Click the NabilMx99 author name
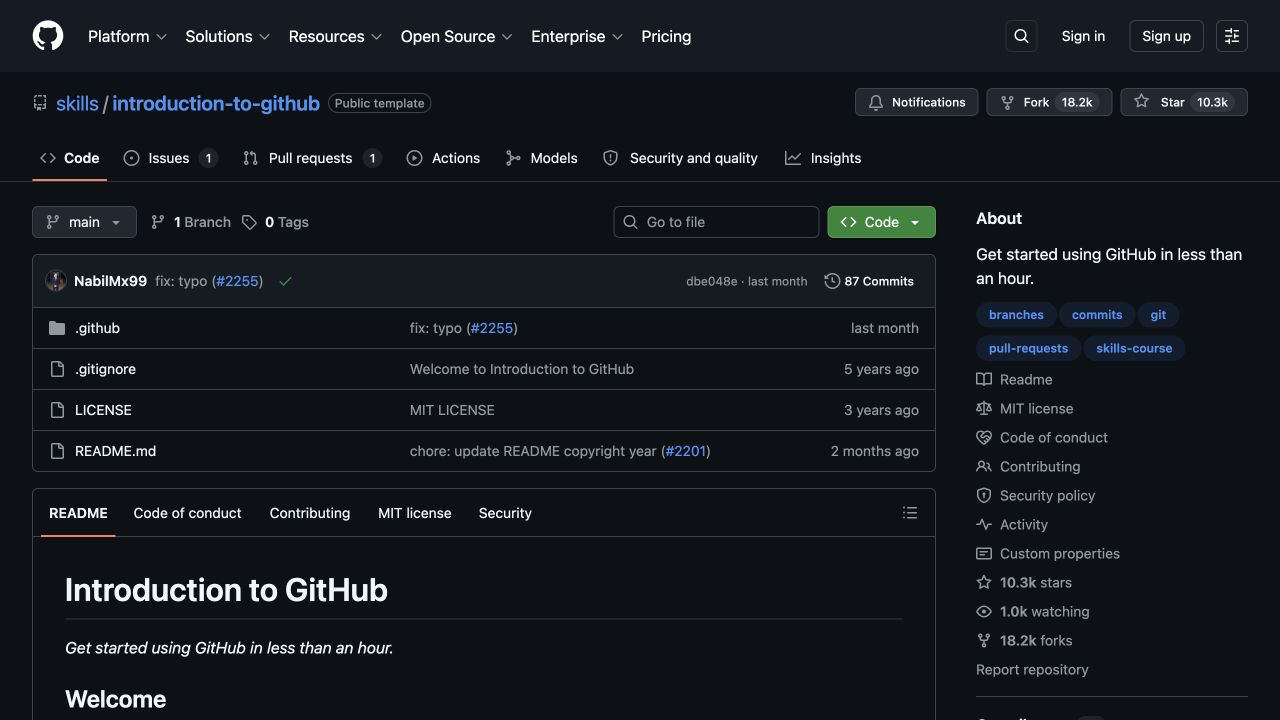 pyautogui.click(x=110, y=281)
